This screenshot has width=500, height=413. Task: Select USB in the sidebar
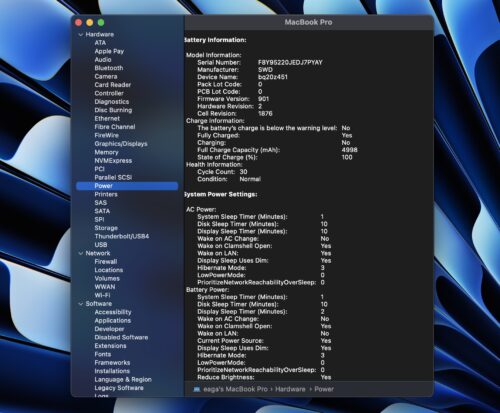click(101, 245)
